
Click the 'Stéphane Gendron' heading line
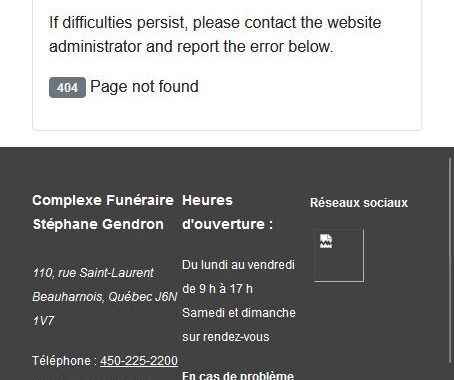tap(98, 224)
